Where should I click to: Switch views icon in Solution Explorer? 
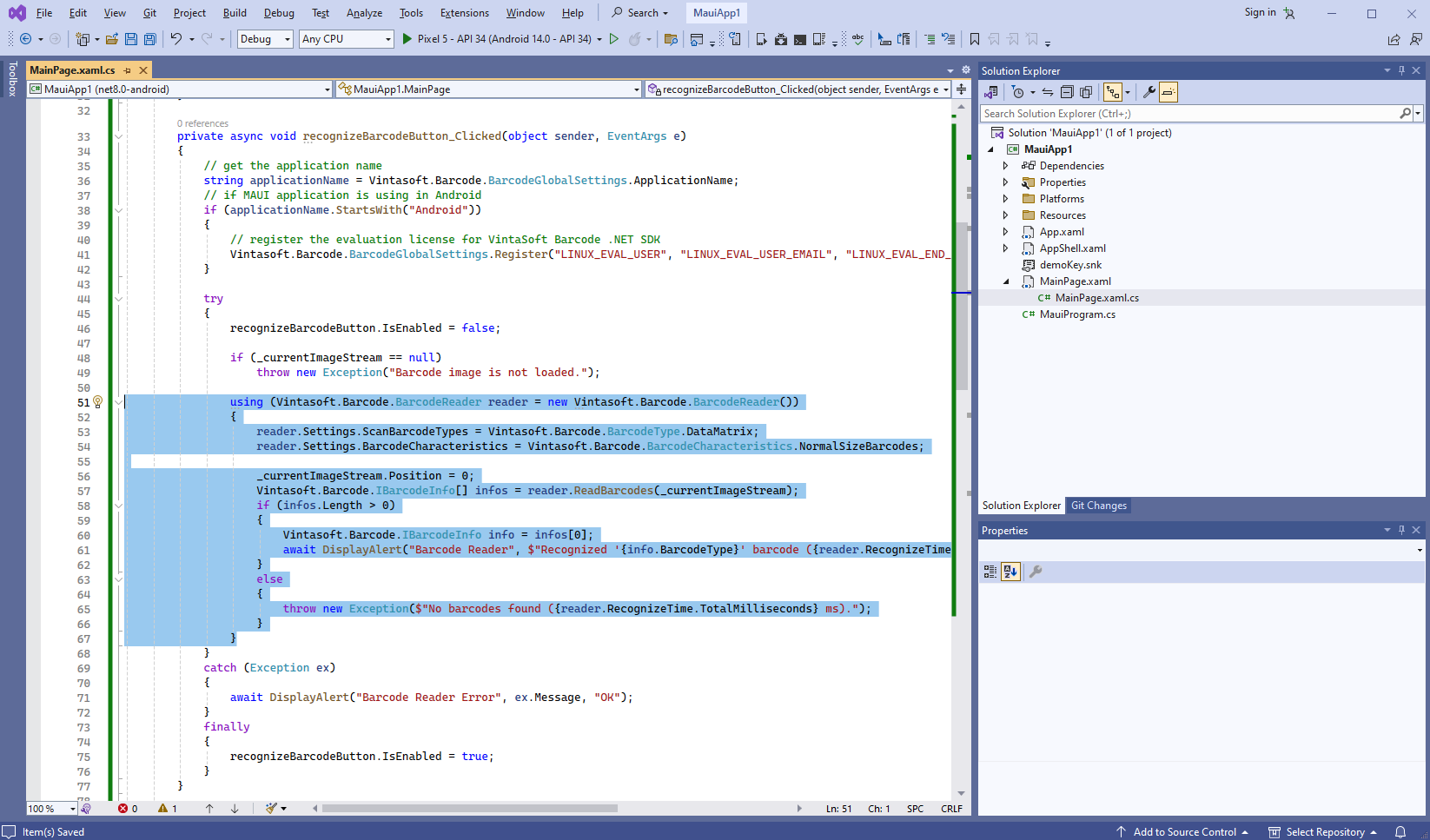click(x=991, y=92)
